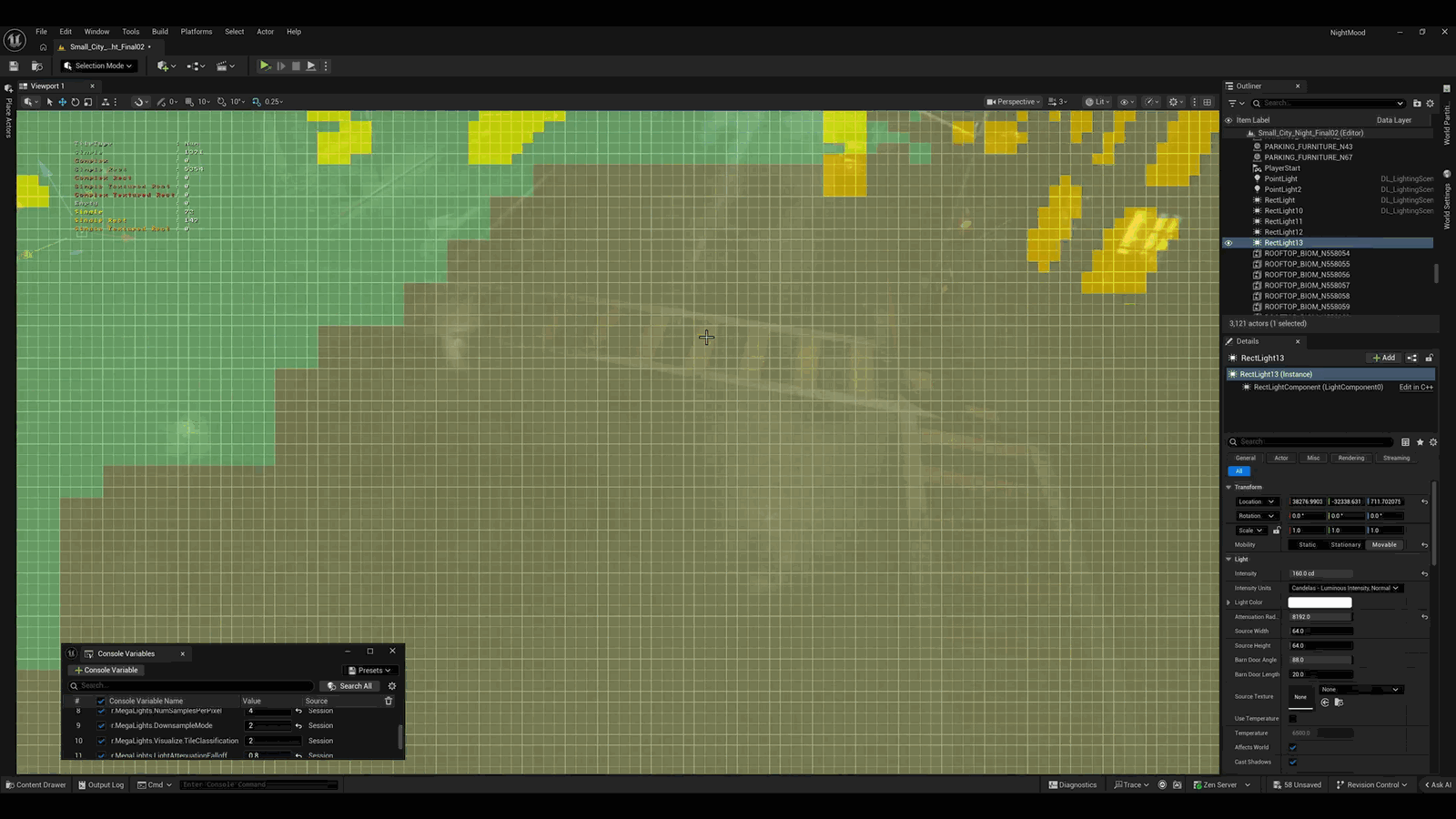Click the add Console Variable button

point(106,671)
